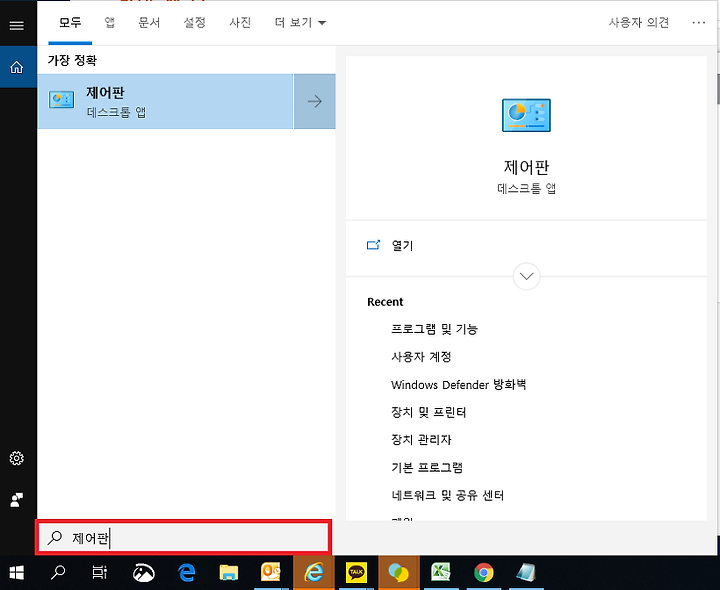
Task: Click the 제어판 small icon in results list
Action: coord(61,100)
